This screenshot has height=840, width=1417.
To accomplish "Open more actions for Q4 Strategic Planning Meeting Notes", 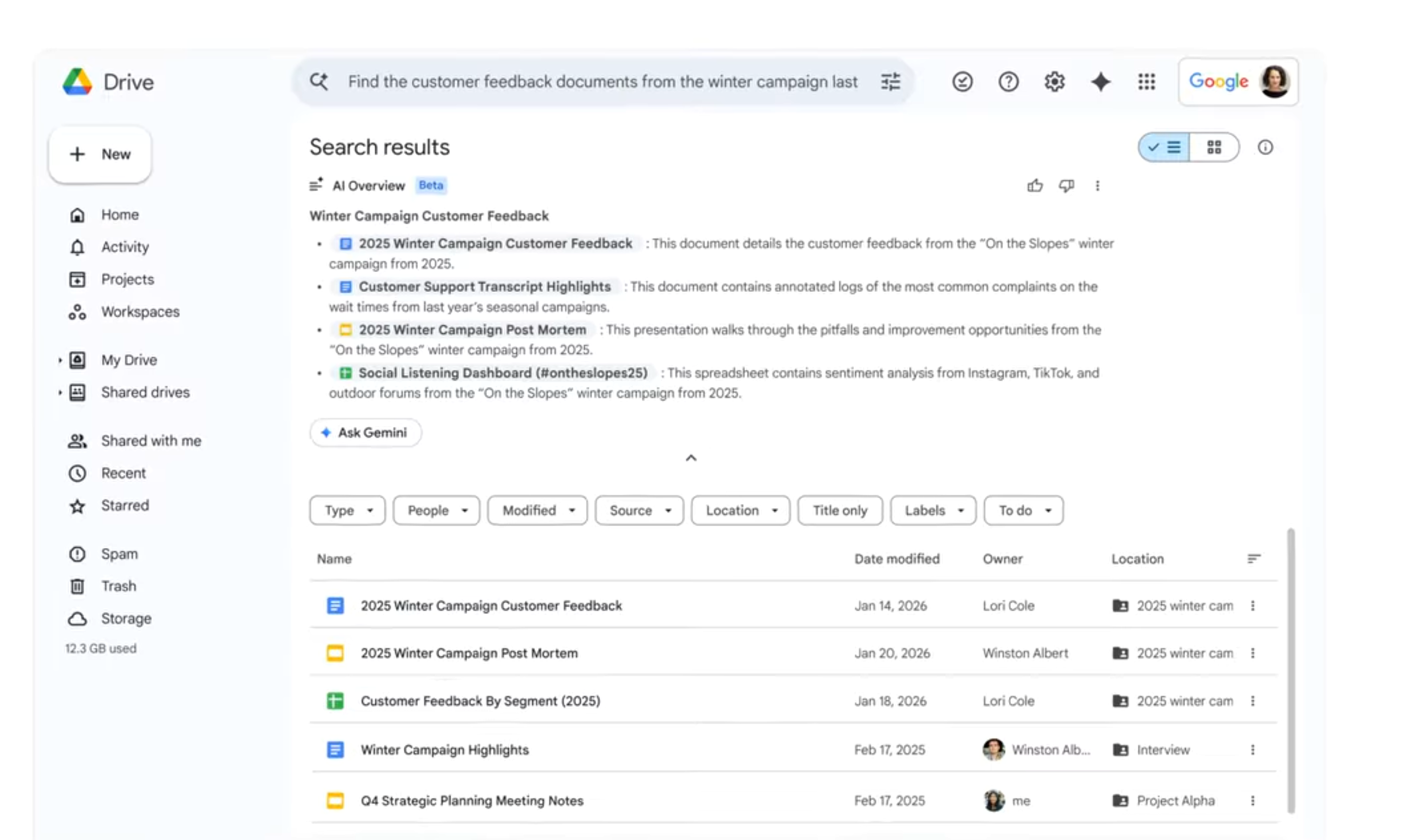I will click(1253, 801).
